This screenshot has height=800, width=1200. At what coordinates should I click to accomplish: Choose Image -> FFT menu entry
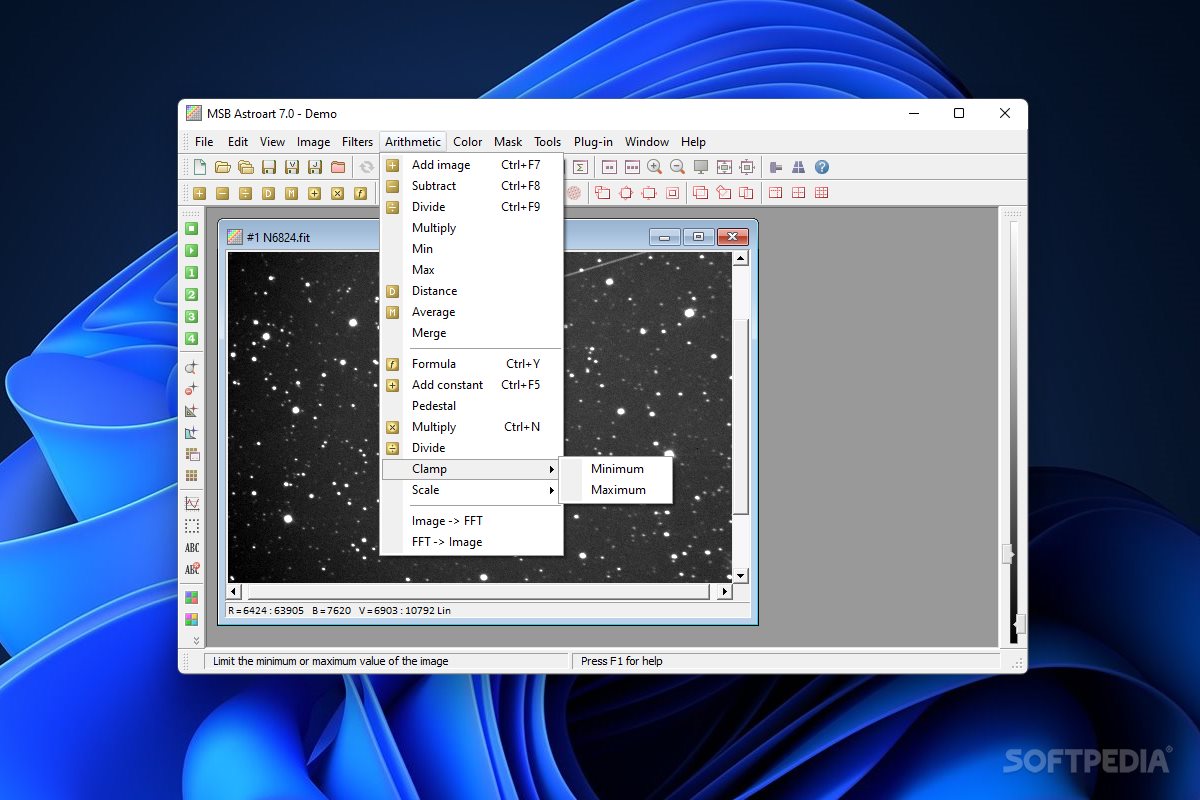pyautogui.click(x=472, y=521)
